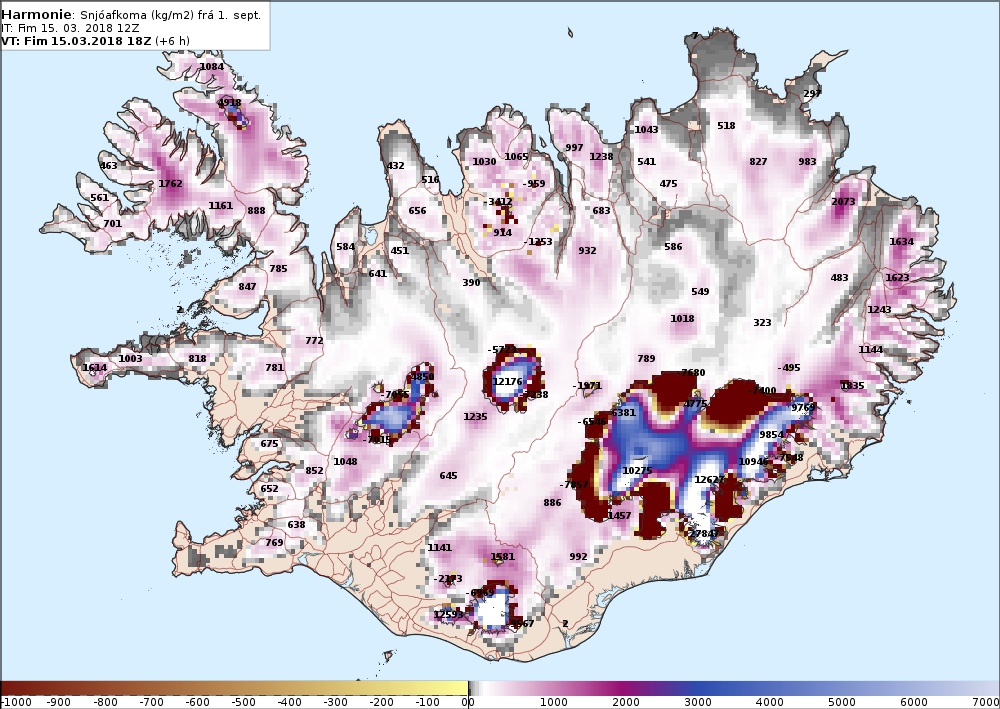Screen dimensions: 1000x709
Task: Click the map value 818
Action: tap(198, 358)
